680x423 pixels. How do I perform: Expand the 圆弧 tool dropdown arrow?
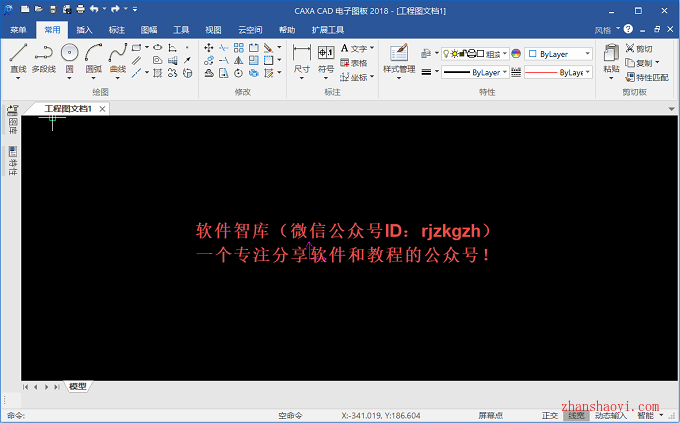point(94,78)
